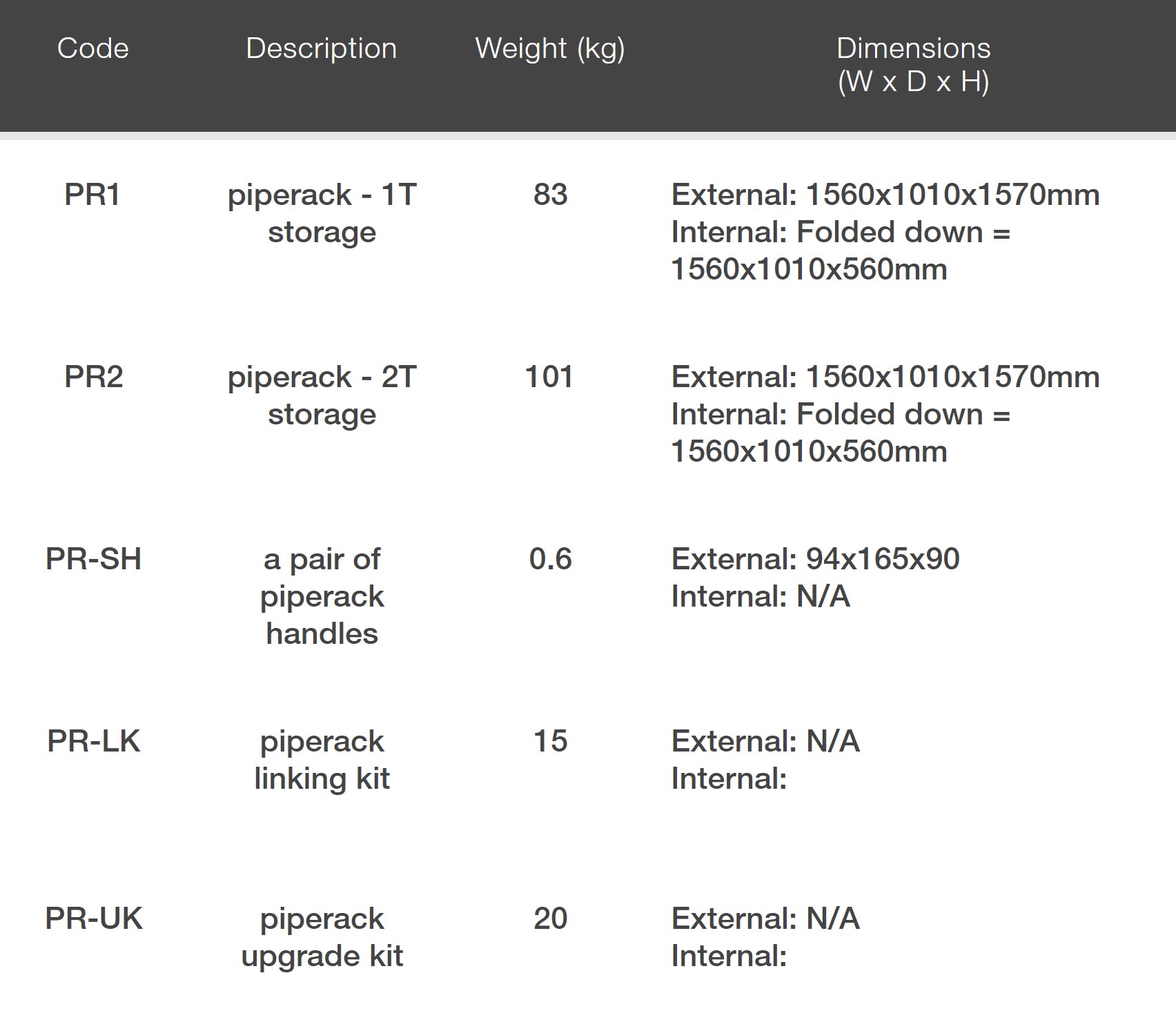Click the External: 94x165x90 dimensions text
Image resolution: width=1176 pixels, height=1031 pixels.
click(815, 559)
